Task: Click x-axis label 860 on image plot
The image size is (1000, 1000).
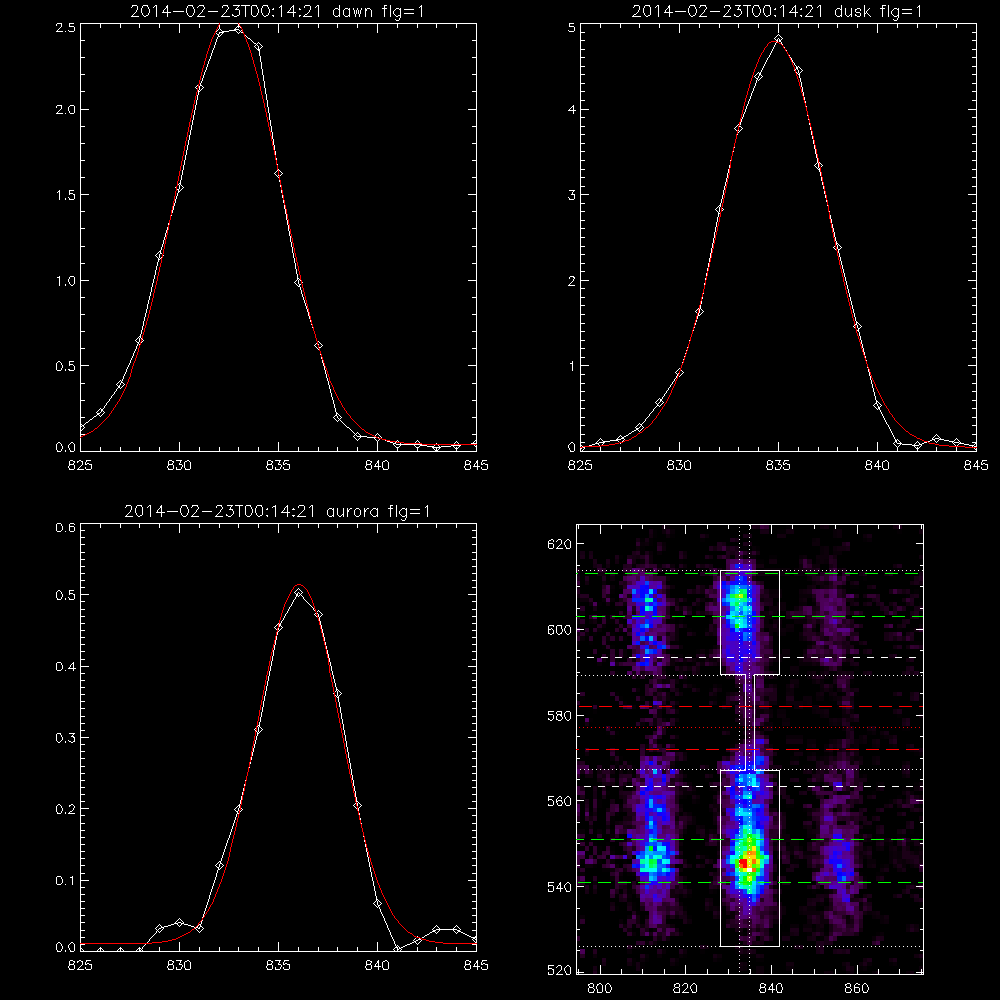Action: (857, 989)
